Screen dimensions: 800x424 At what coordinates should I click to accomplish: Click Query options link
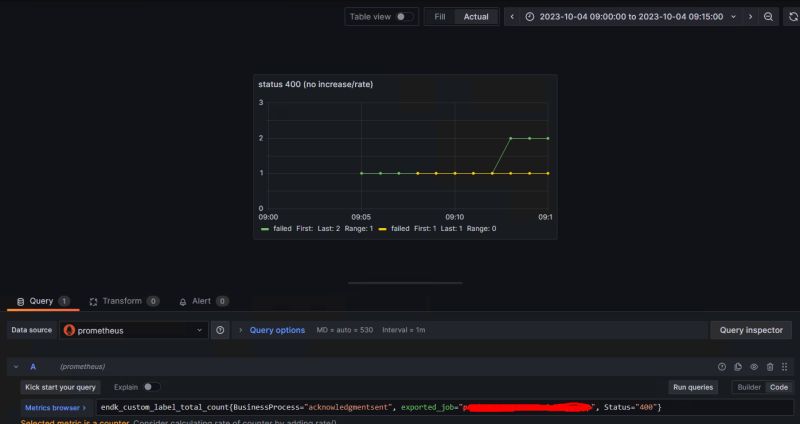[277, 330]
